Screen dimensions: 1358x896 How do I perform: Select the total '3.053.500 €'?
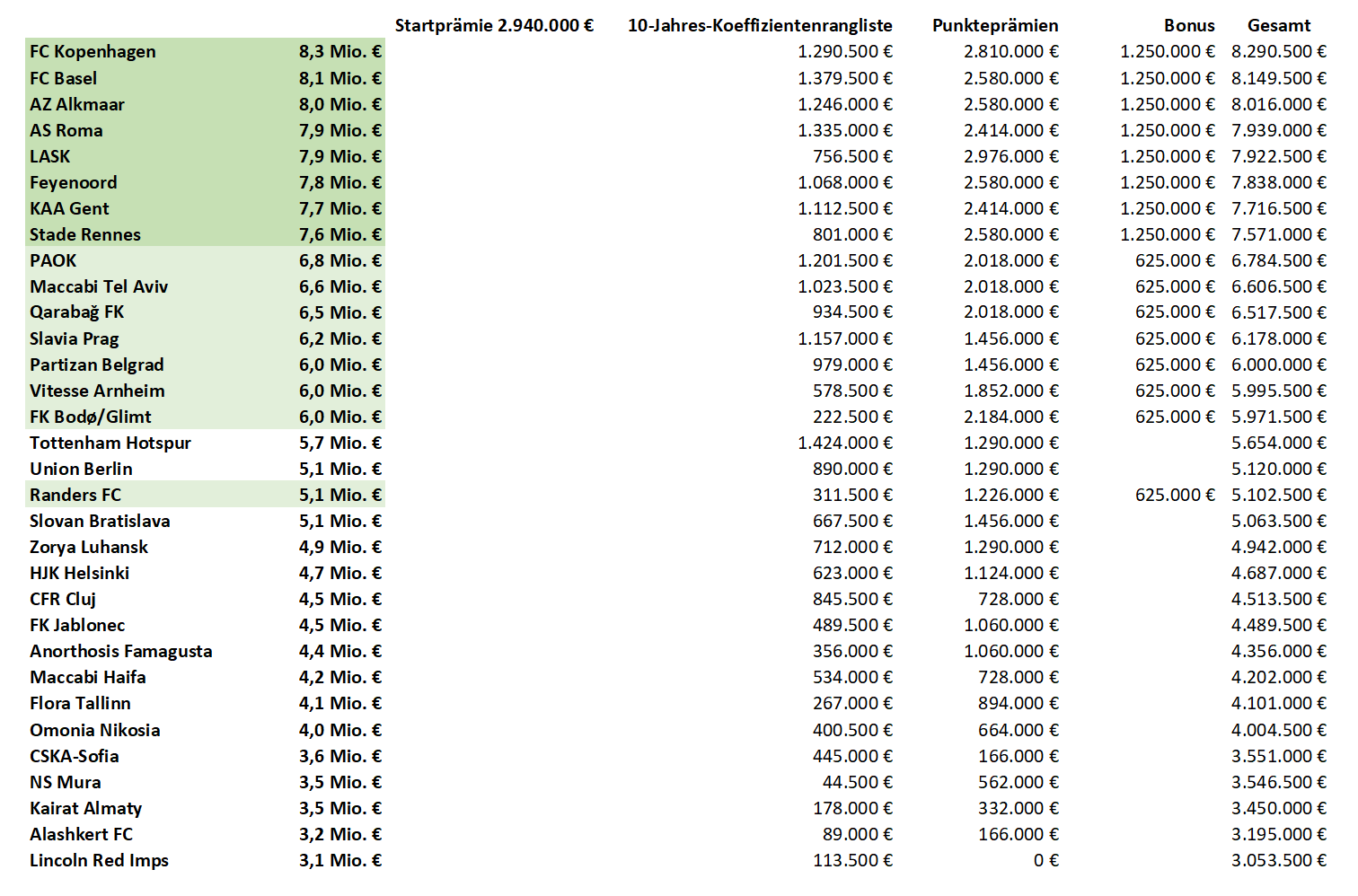1278,860
